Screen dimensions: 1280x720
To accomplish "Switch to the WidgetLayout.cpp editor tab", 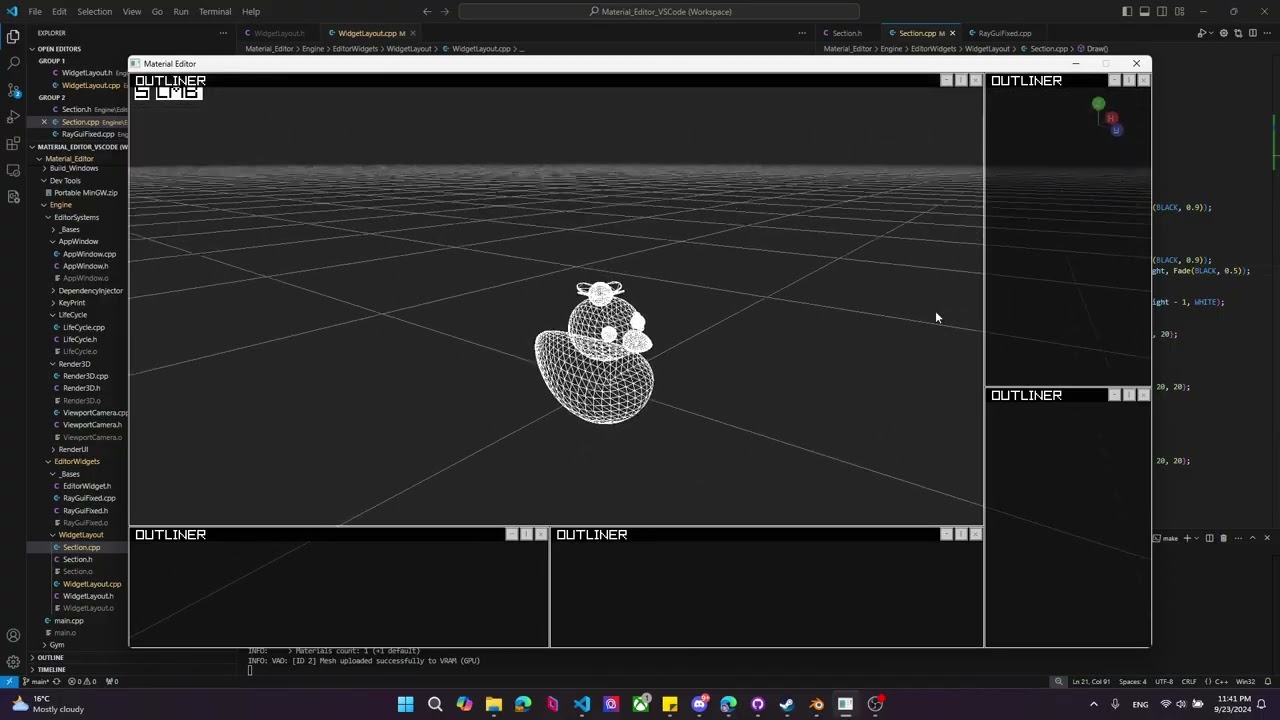I will [370, 33].
